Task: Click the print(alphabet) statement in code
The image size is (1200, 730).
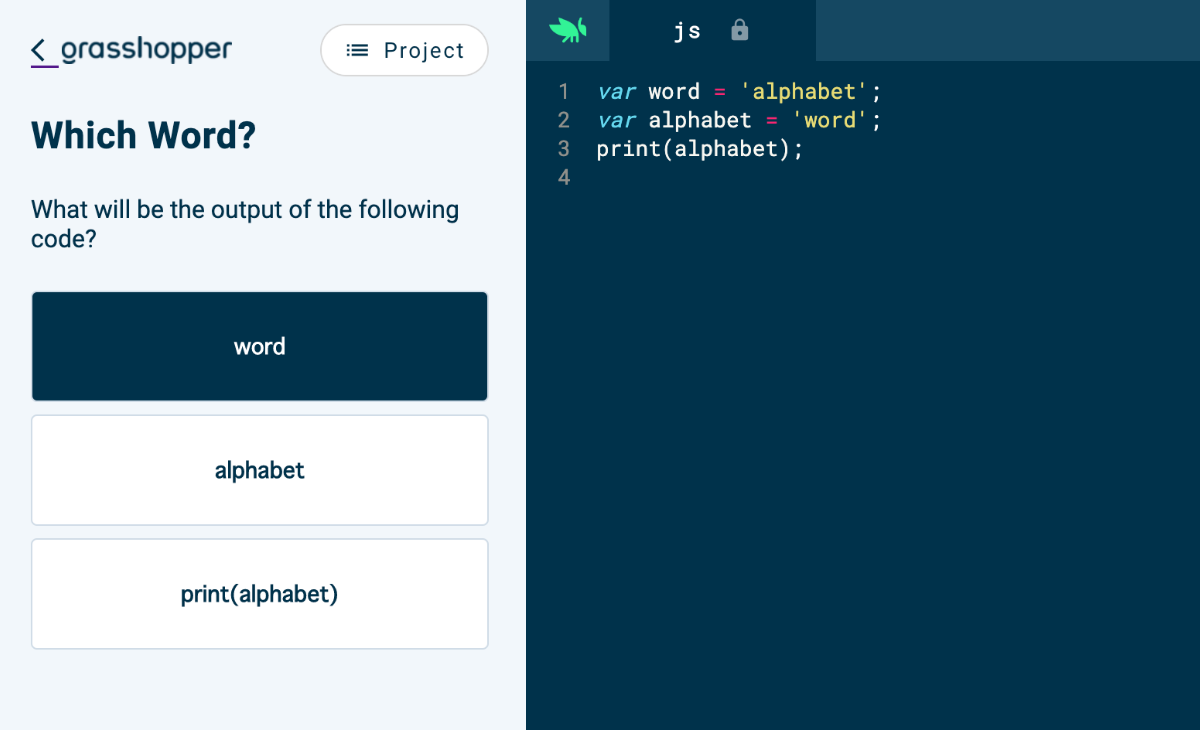Action: 699,149
